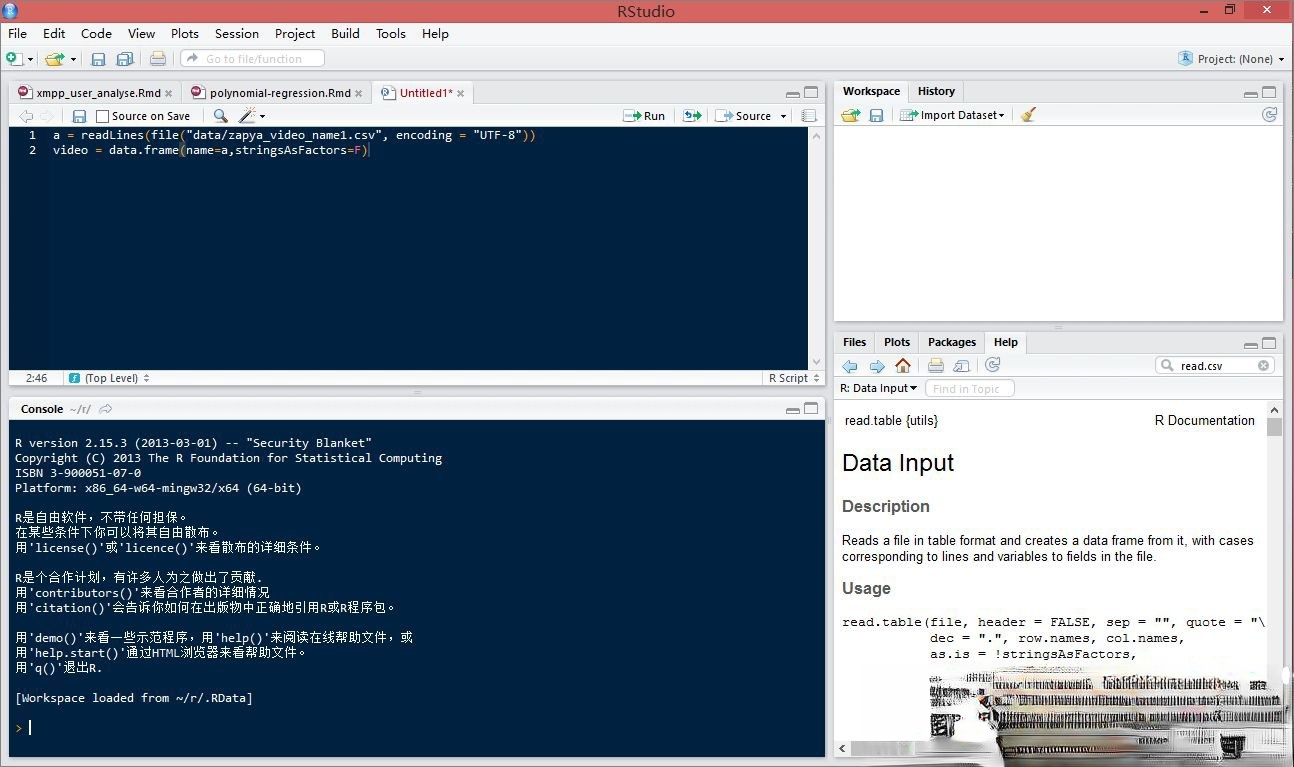Close the xmpp_user_analyse.Rmd tab
This screenshot has height=767, width=1294.
pyautogui.click(x=169, y=93)
